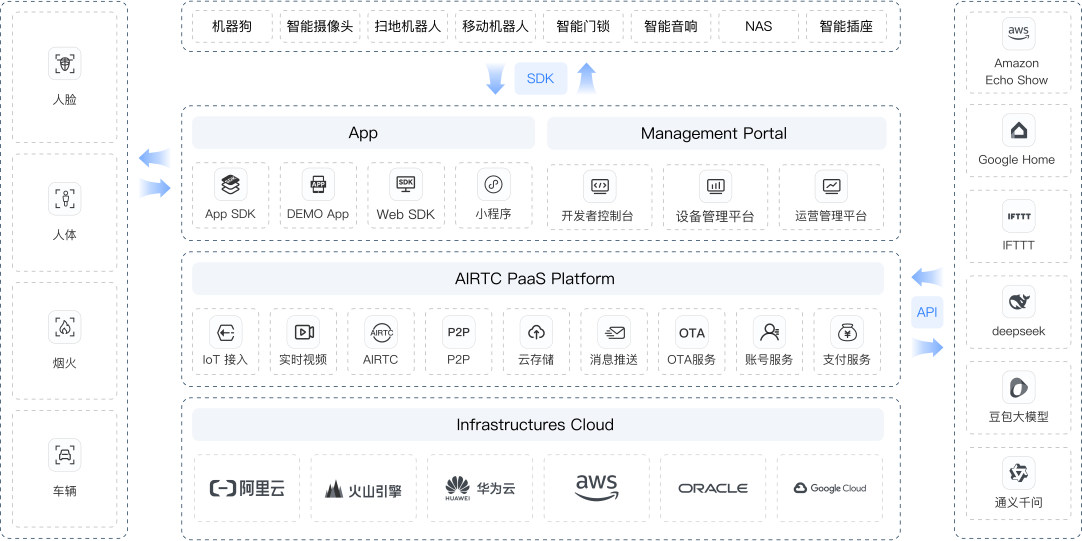Click the IoT 接入 icon
This screenshot has width=1082, height=541.
[x=226, y=333]
